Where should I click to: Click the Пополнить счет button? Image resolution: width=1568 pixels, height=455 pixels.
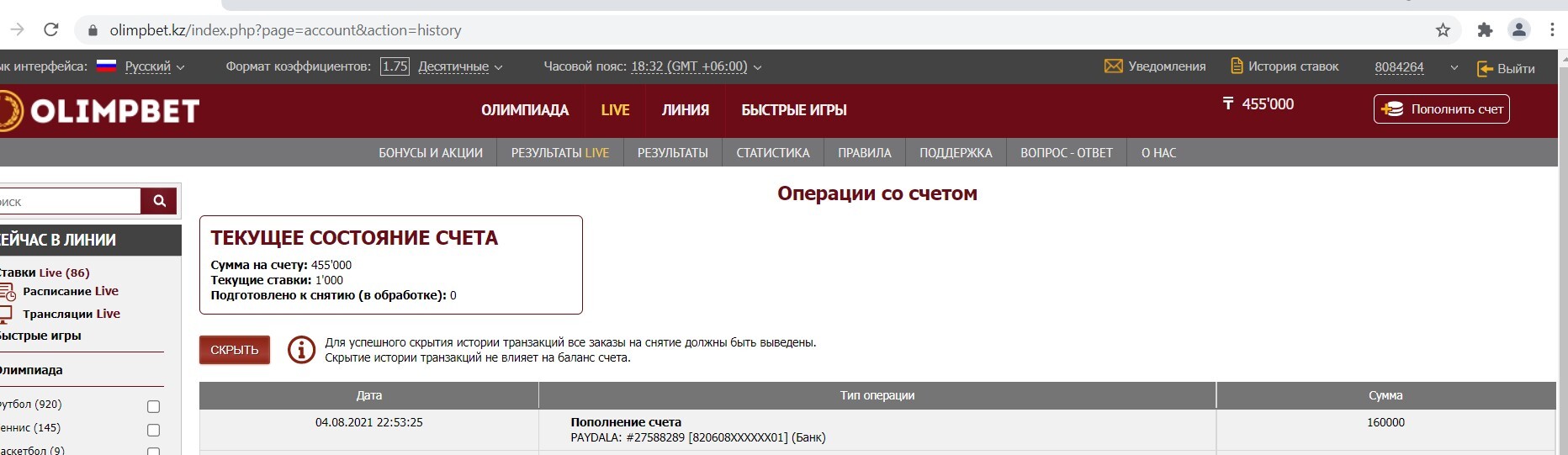pos(1442,109)
